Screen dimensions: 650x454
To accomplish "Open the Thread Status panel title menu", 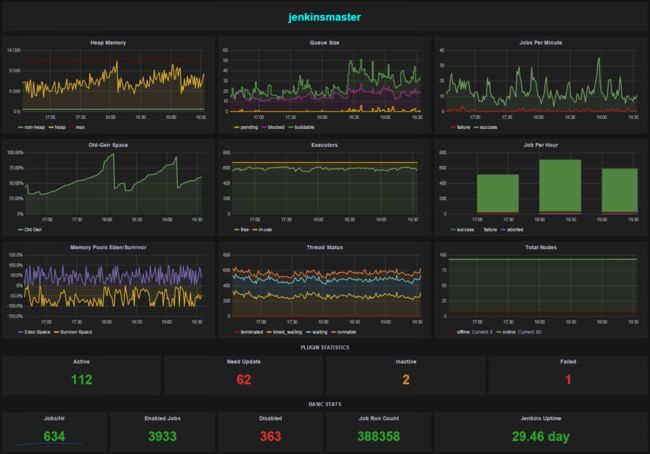I will click(325, 248).
